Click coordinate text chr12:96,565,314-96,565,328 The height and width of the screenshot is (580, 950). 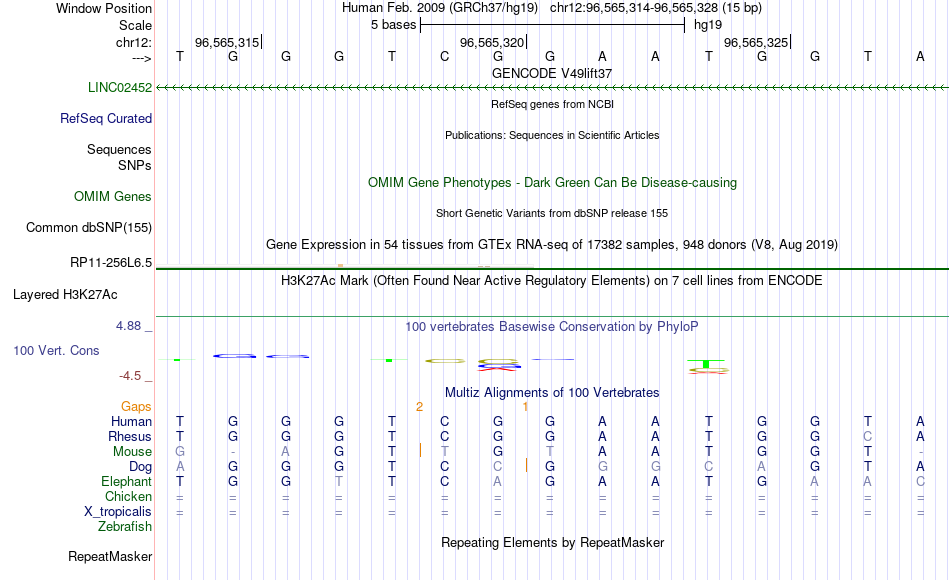(x=634, y=8)
